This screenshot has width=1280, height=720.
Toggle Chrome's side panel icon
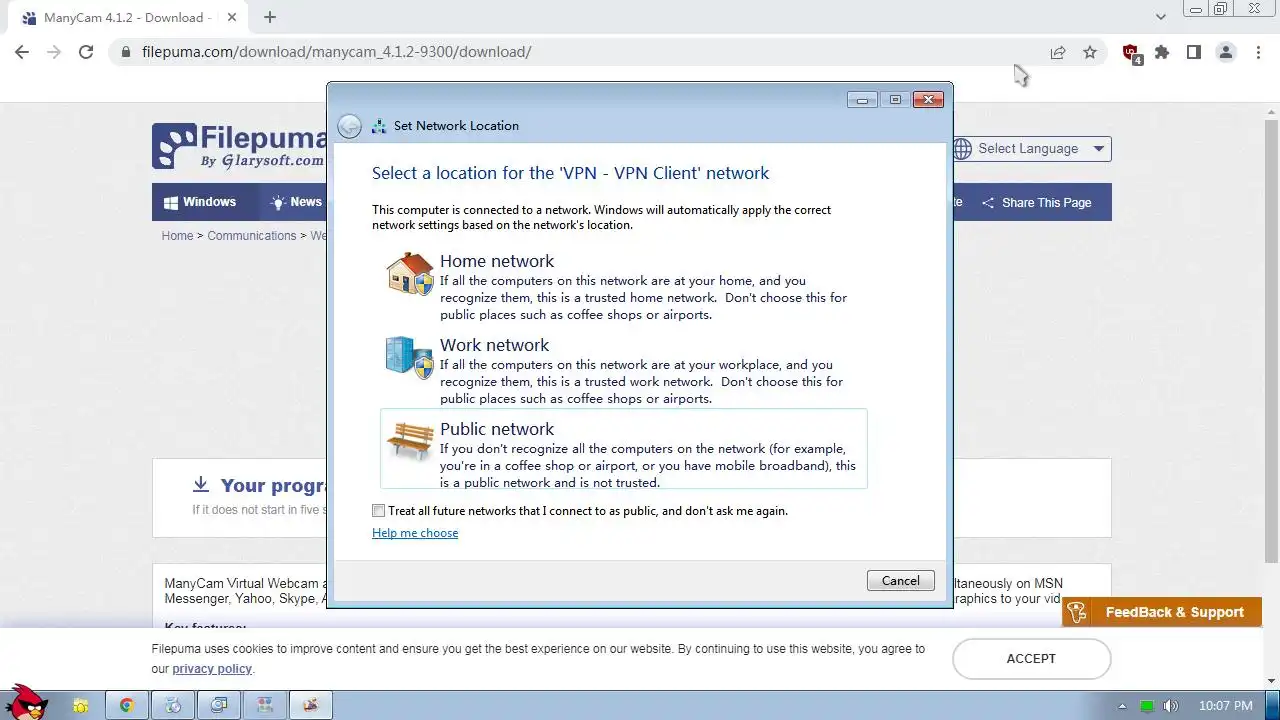pos(1194,52)
